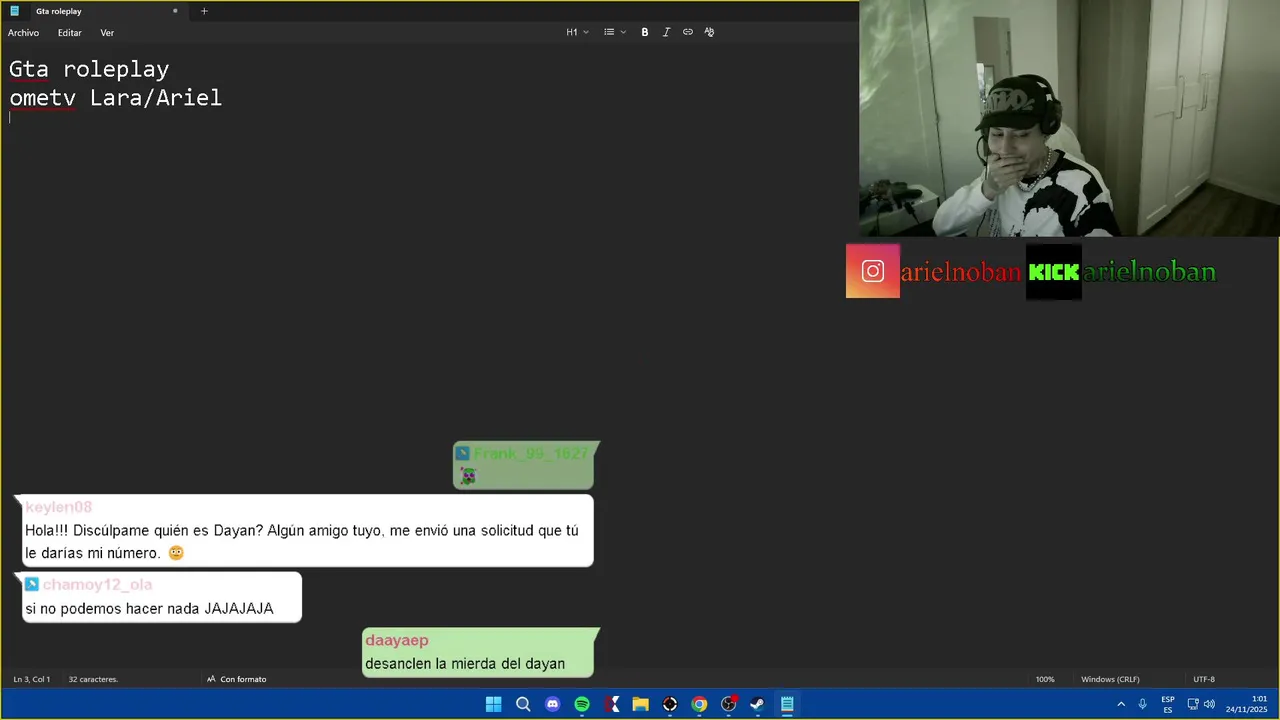Click the Instagram logo in the overlay
The height and width of the screenshot is (720, 1280).
(x=873, y=271)
